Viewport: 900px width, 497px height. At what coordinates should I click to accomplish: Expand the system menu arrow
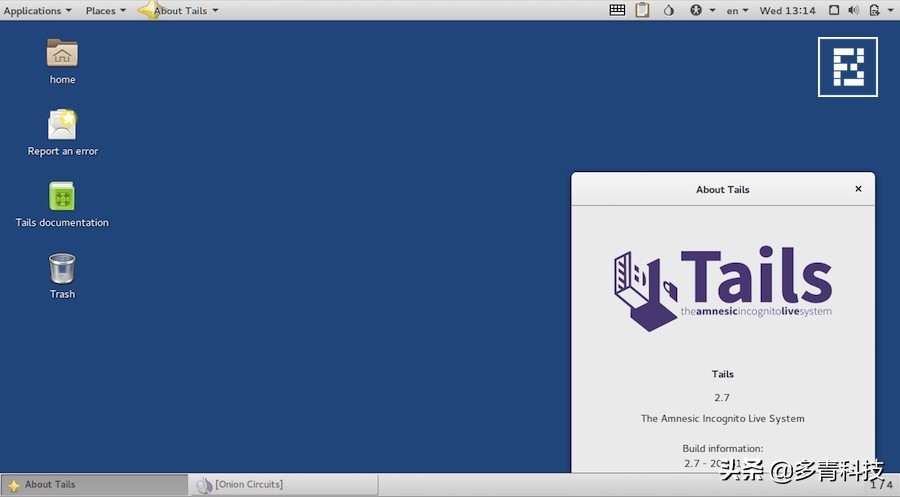point(890,10)
